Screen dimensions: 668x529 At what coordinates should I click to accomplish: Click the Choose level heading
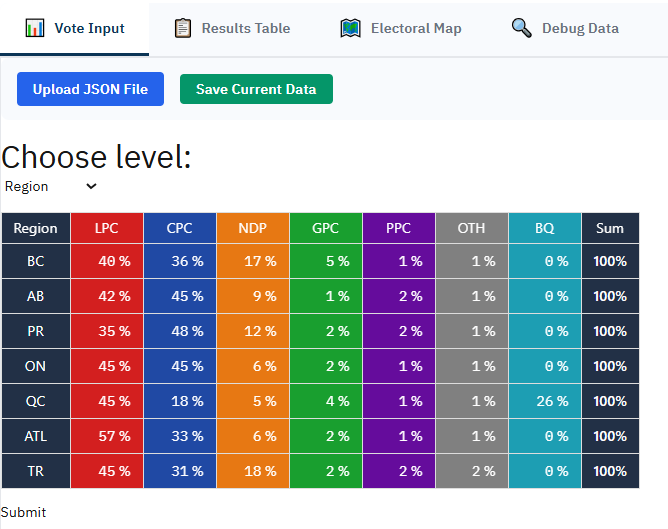click(96, 157)
